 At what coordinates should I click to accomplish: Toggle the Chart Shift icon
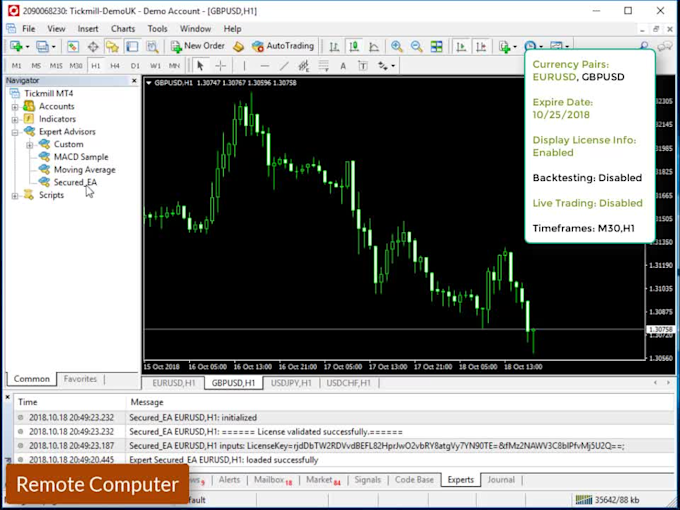point(481,46)
